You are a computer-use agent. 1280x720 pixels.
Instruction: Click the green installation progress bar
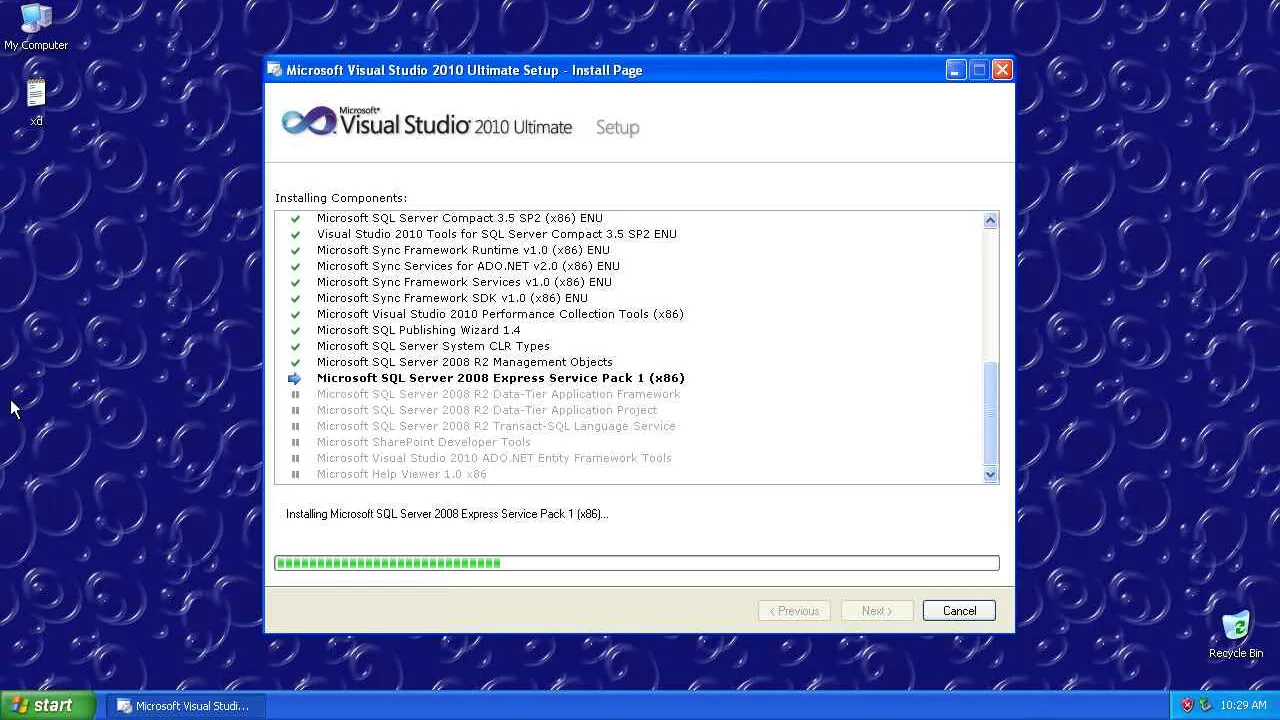637,563
